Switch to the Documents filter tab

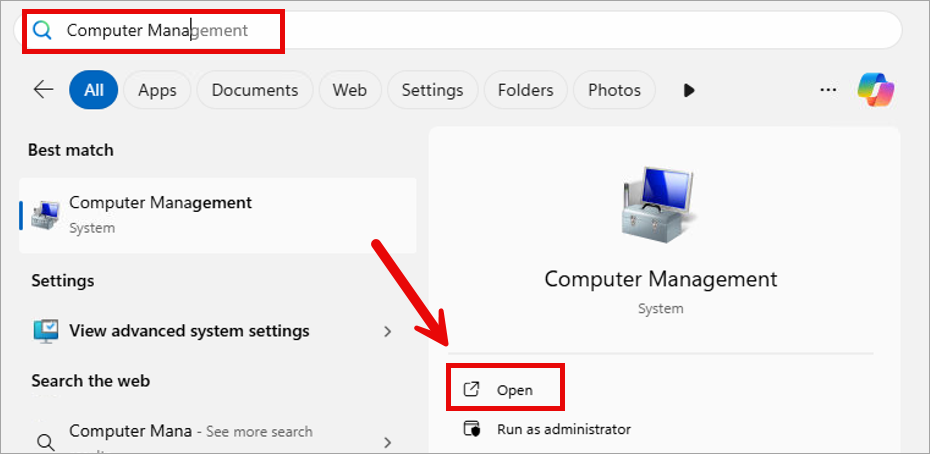[255, 90]
